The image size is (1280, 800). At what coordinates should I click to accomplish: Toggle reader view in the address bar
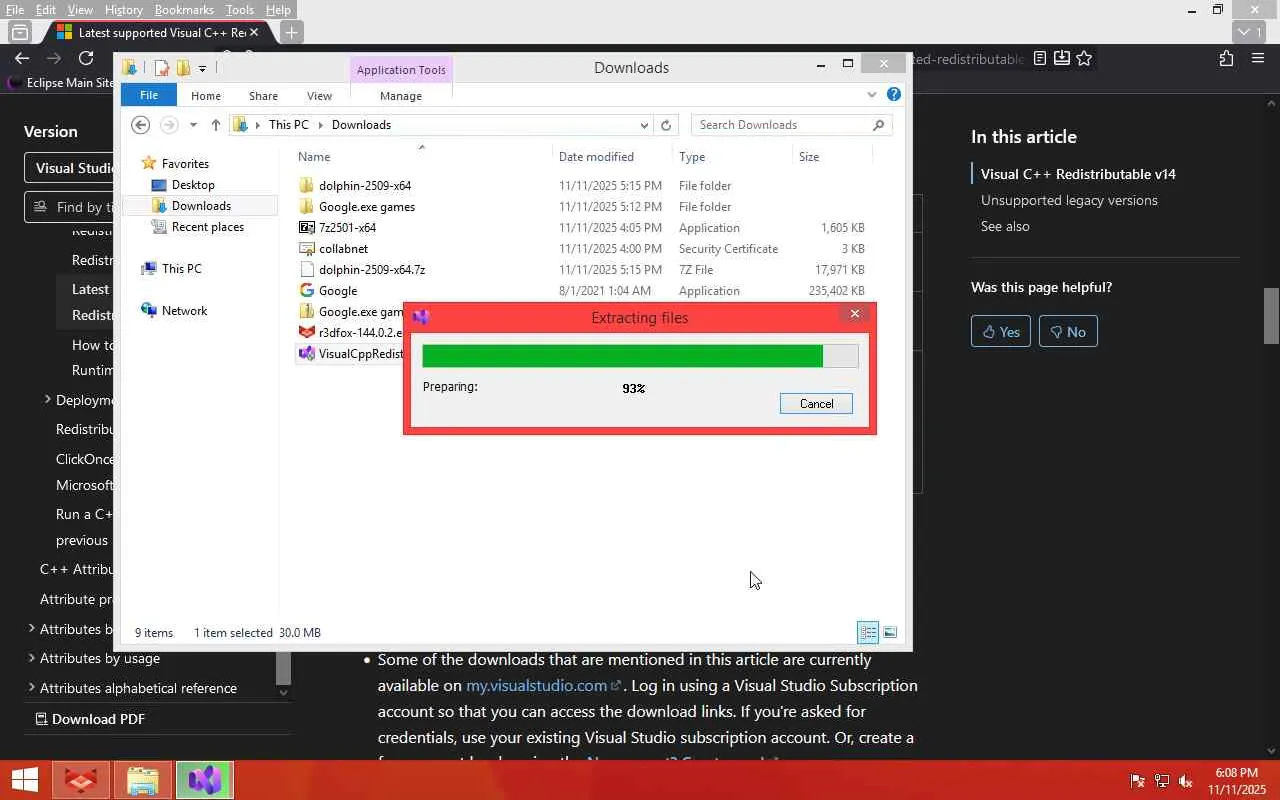click(x=1040, y=59)
